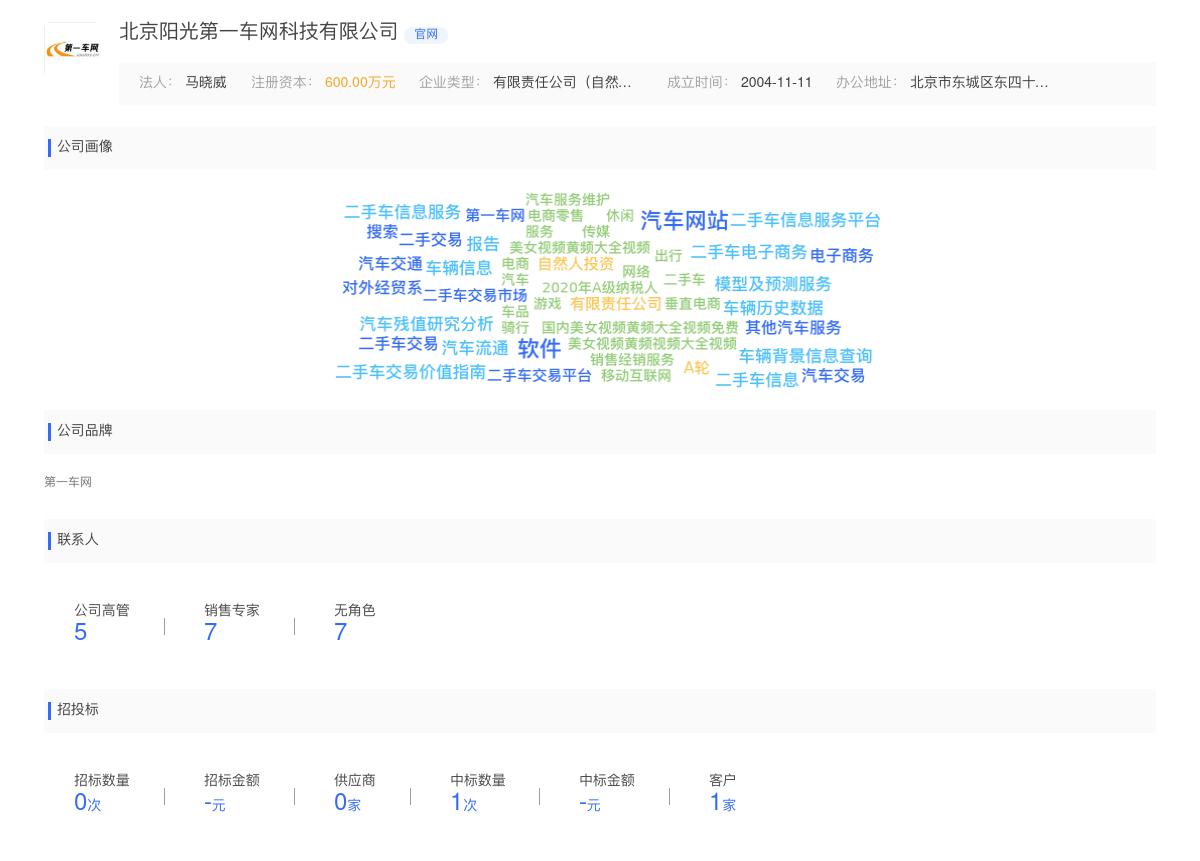
Task: Click word cloud tag 二手车电子商务
Action: 749,252
